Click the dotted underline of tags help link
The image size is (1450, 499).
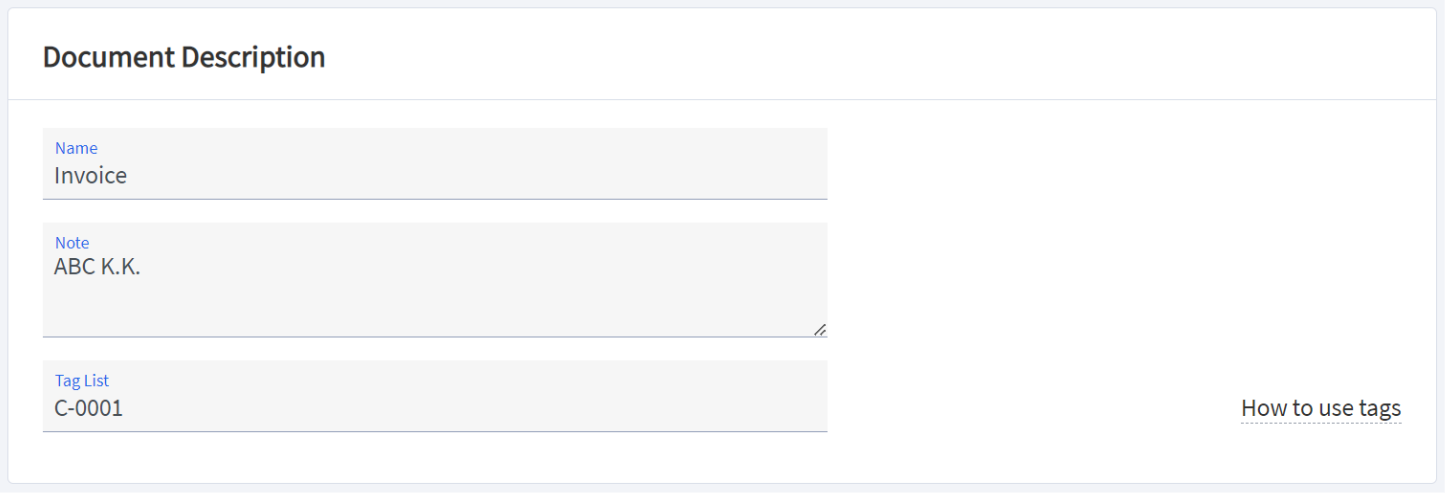click(x=1321, y=423)
